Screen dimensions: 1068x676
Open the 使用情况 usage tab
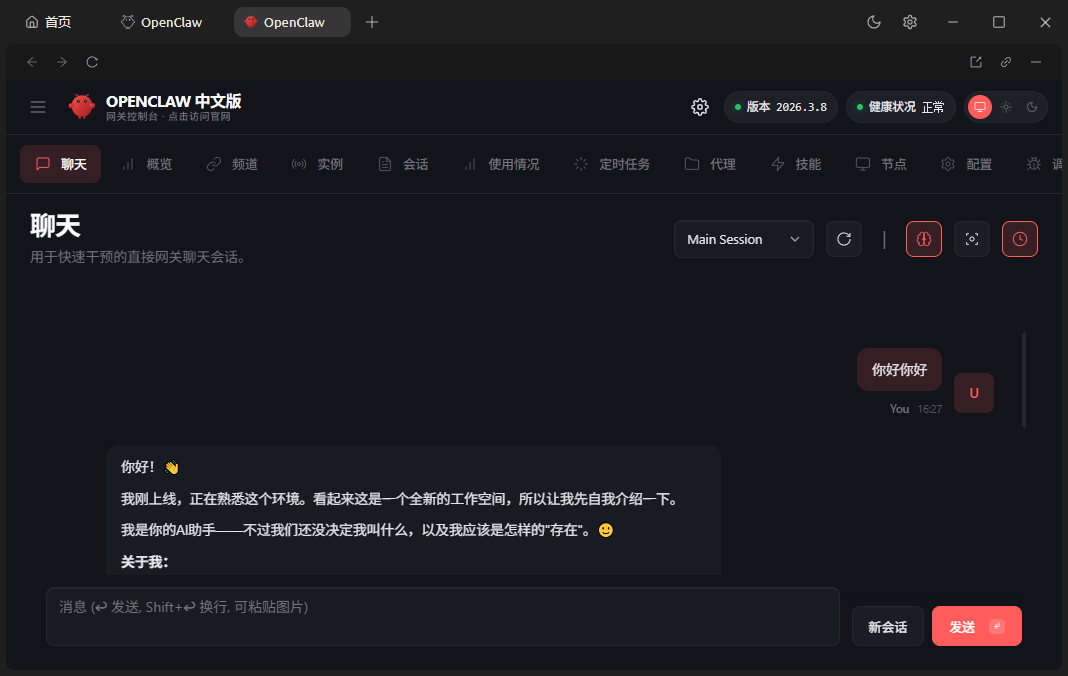[x=501, y=164]
